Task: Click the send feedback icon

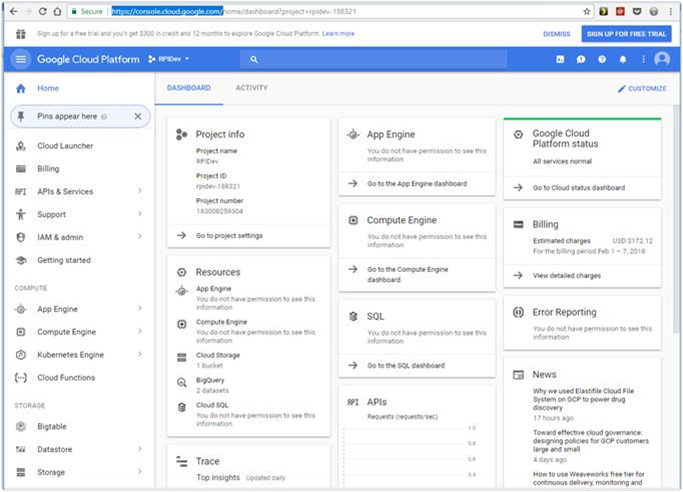Action: coord(581,59)
